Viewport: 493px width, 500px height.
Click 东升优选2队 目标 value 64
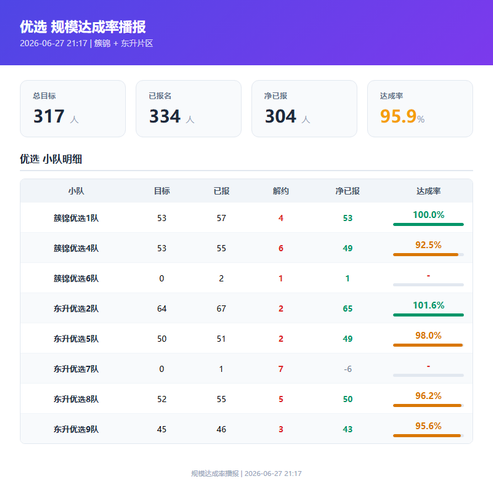[x=162, y=309]
